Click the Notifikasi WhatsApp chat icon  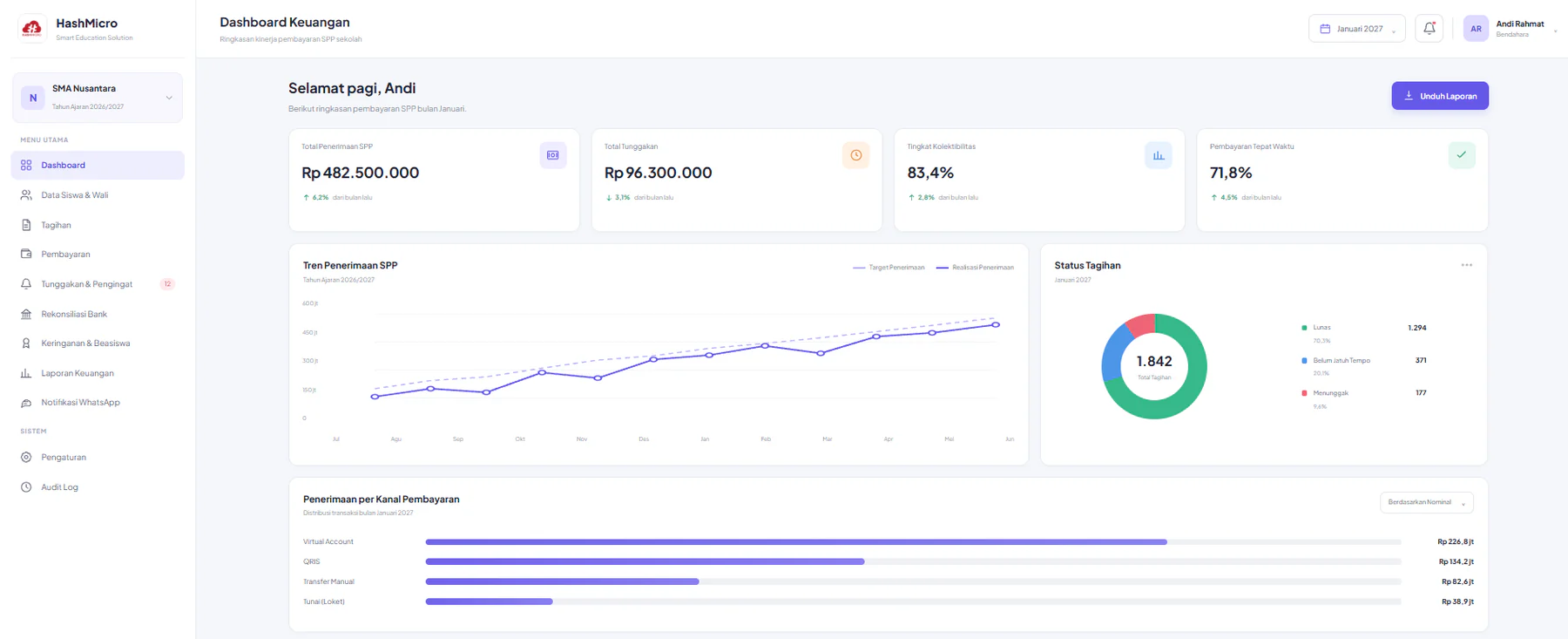click(x=26, y=403)
